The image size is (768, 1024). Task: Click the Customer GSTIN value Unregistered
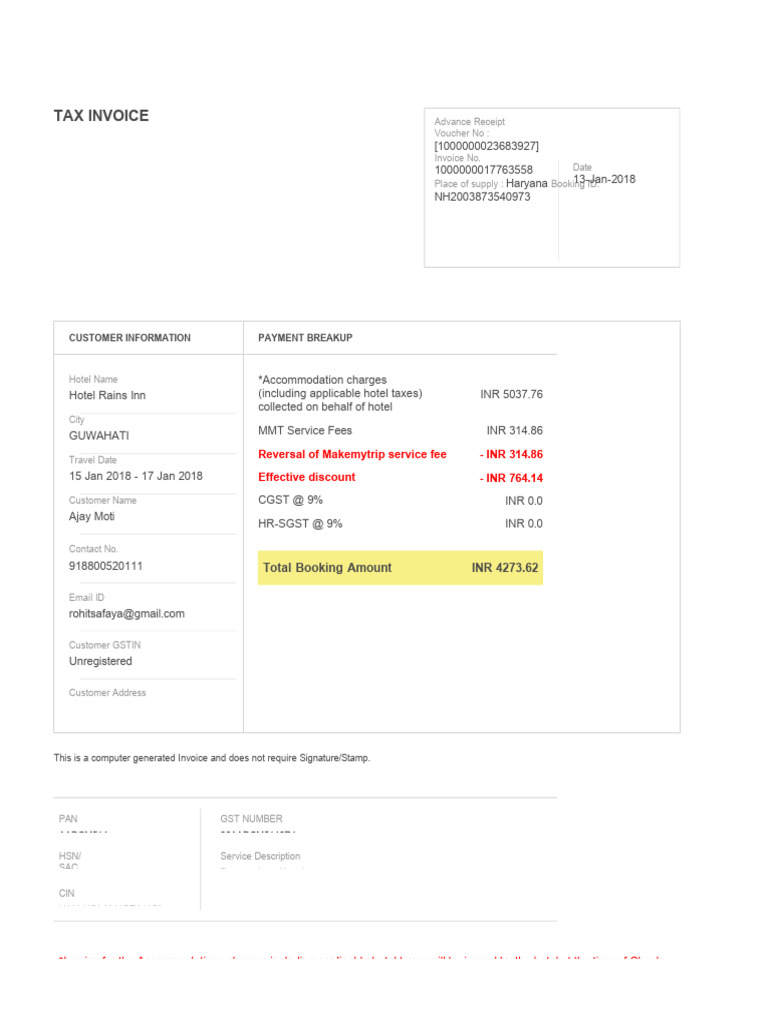point(100,662)
